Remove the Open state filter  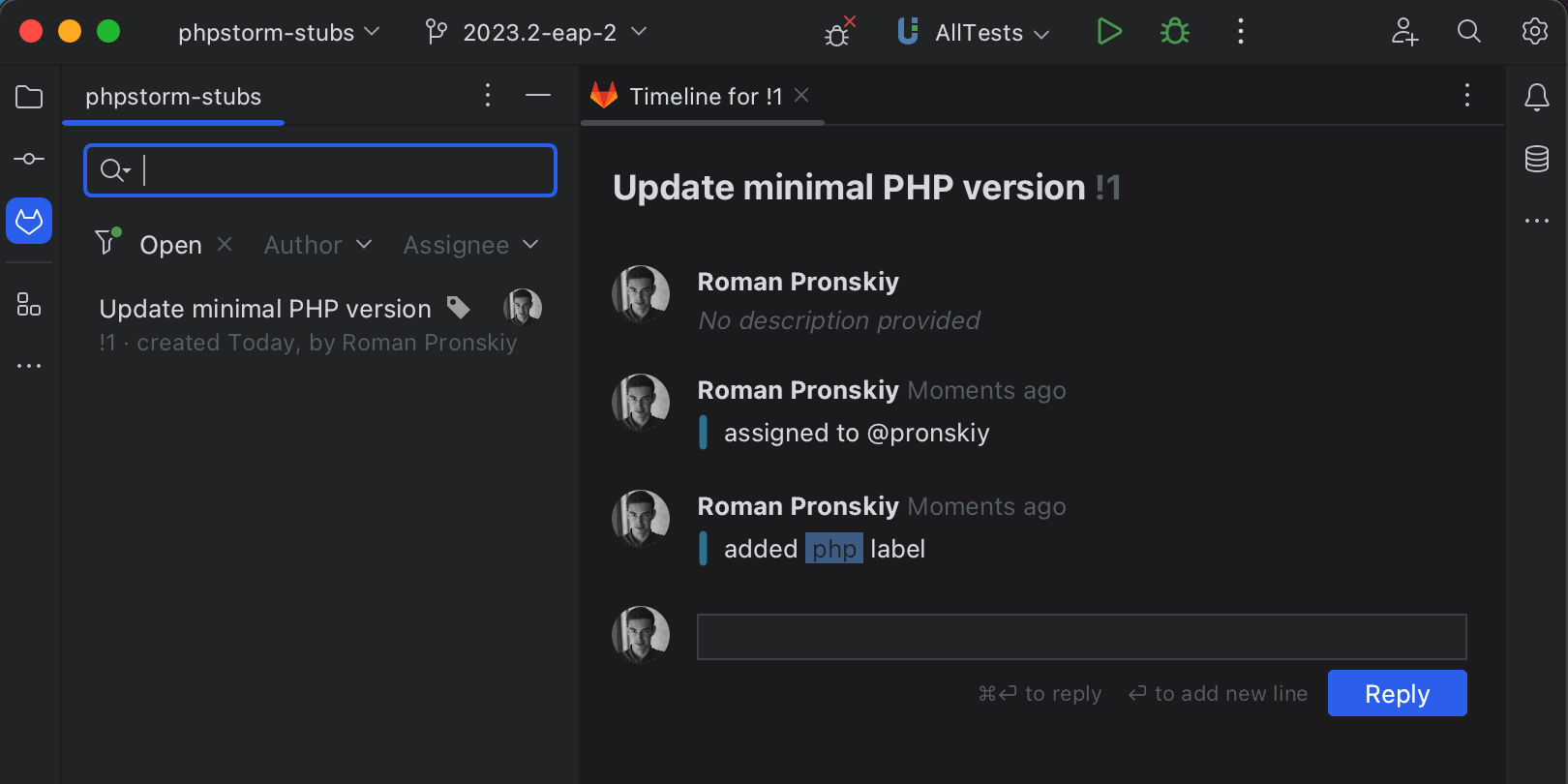click(225, 244)
